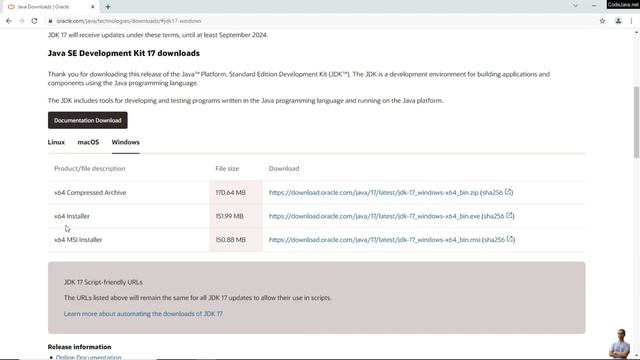The image size is (640, 360).
Task: Click the Product/file description column header
Action: (90, 168)
